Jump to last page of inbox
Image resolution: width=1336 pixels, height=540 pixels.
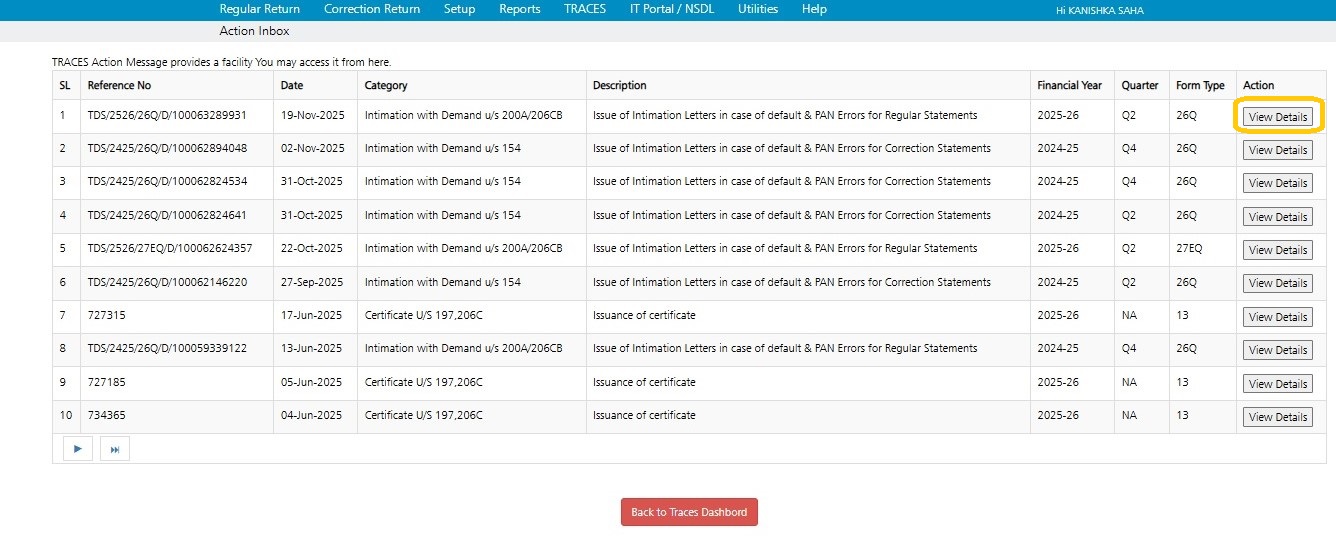click(x=115, y=450)
